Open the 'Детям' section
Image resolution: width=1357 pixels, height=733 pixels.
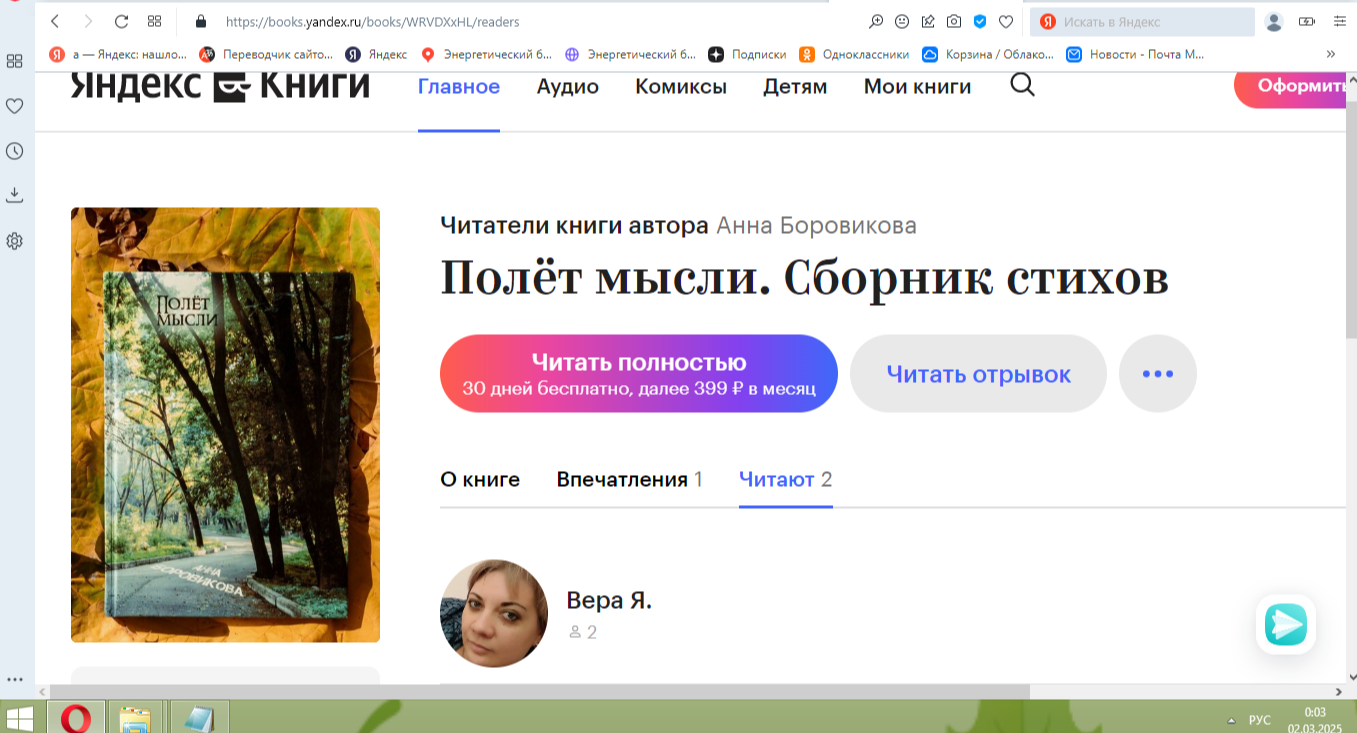(x=795, y=87)
